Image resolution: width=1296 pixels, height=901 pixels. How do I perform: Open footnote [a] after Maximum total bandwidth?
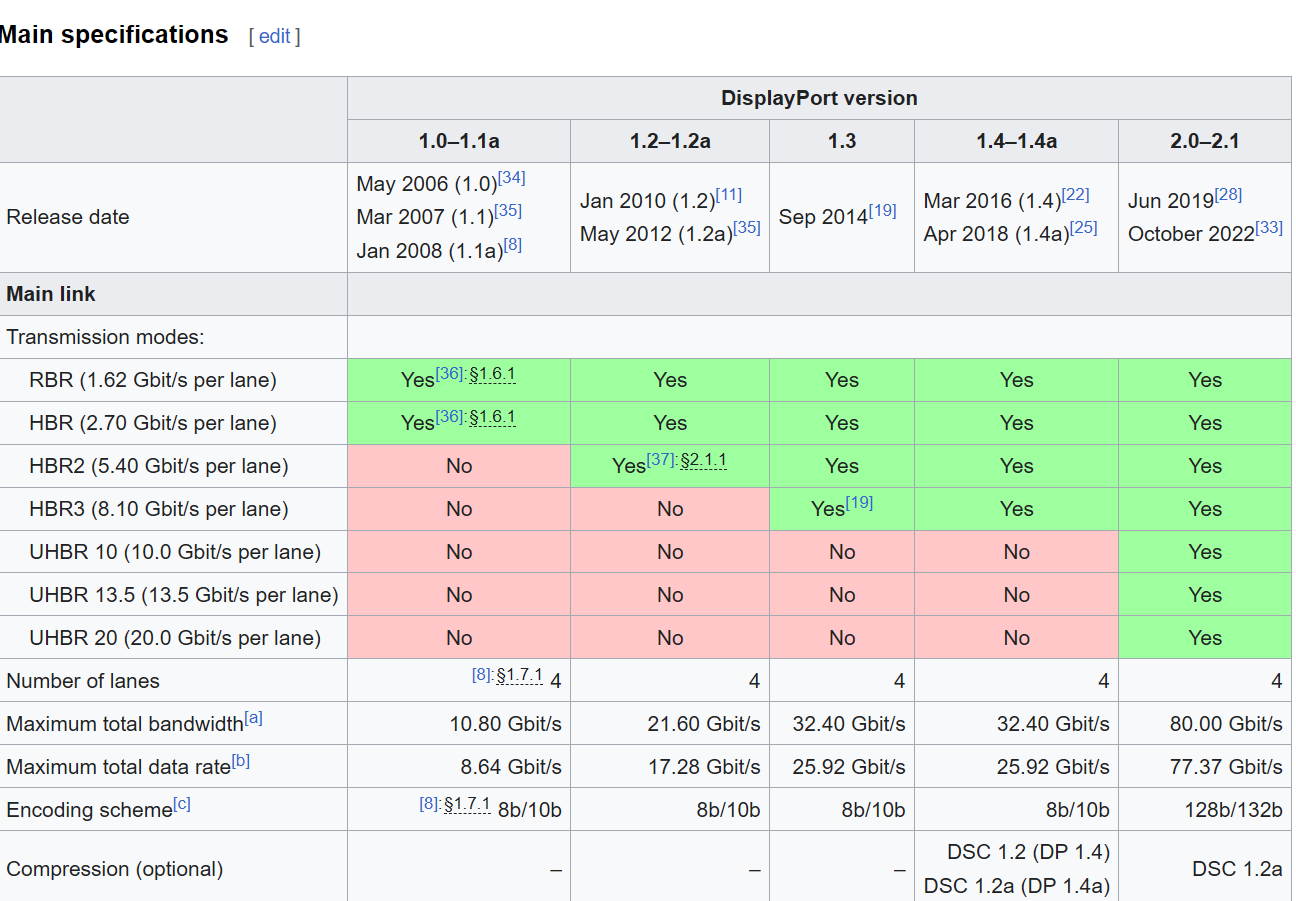(x=253, y=717)
